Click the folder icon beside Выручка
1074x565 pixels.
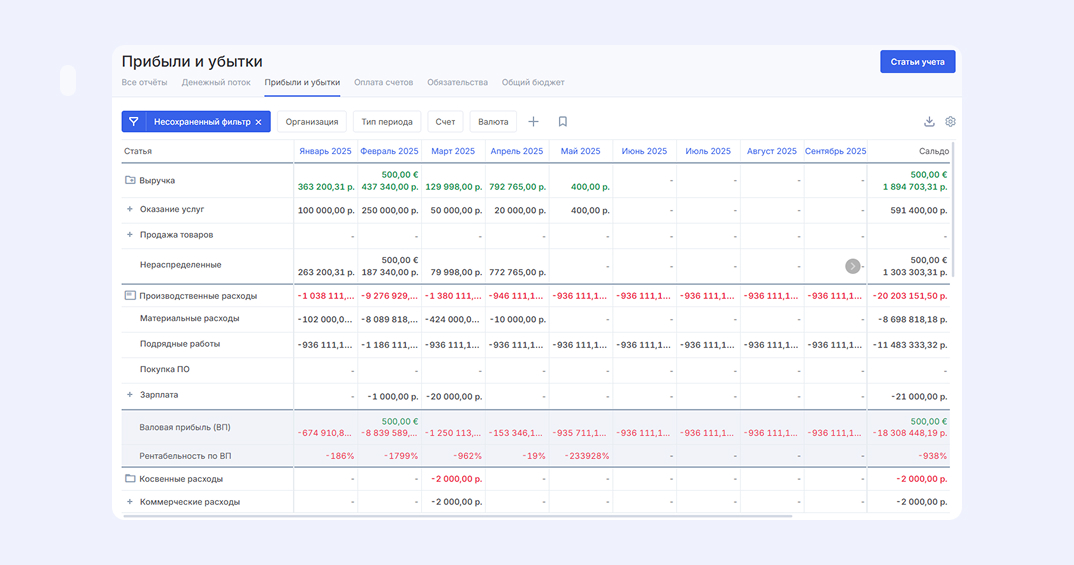click(x=130, y=180)
